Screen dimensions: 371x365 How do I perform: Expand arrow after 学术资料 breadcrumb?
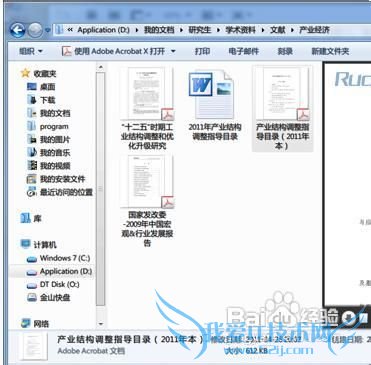263,30
